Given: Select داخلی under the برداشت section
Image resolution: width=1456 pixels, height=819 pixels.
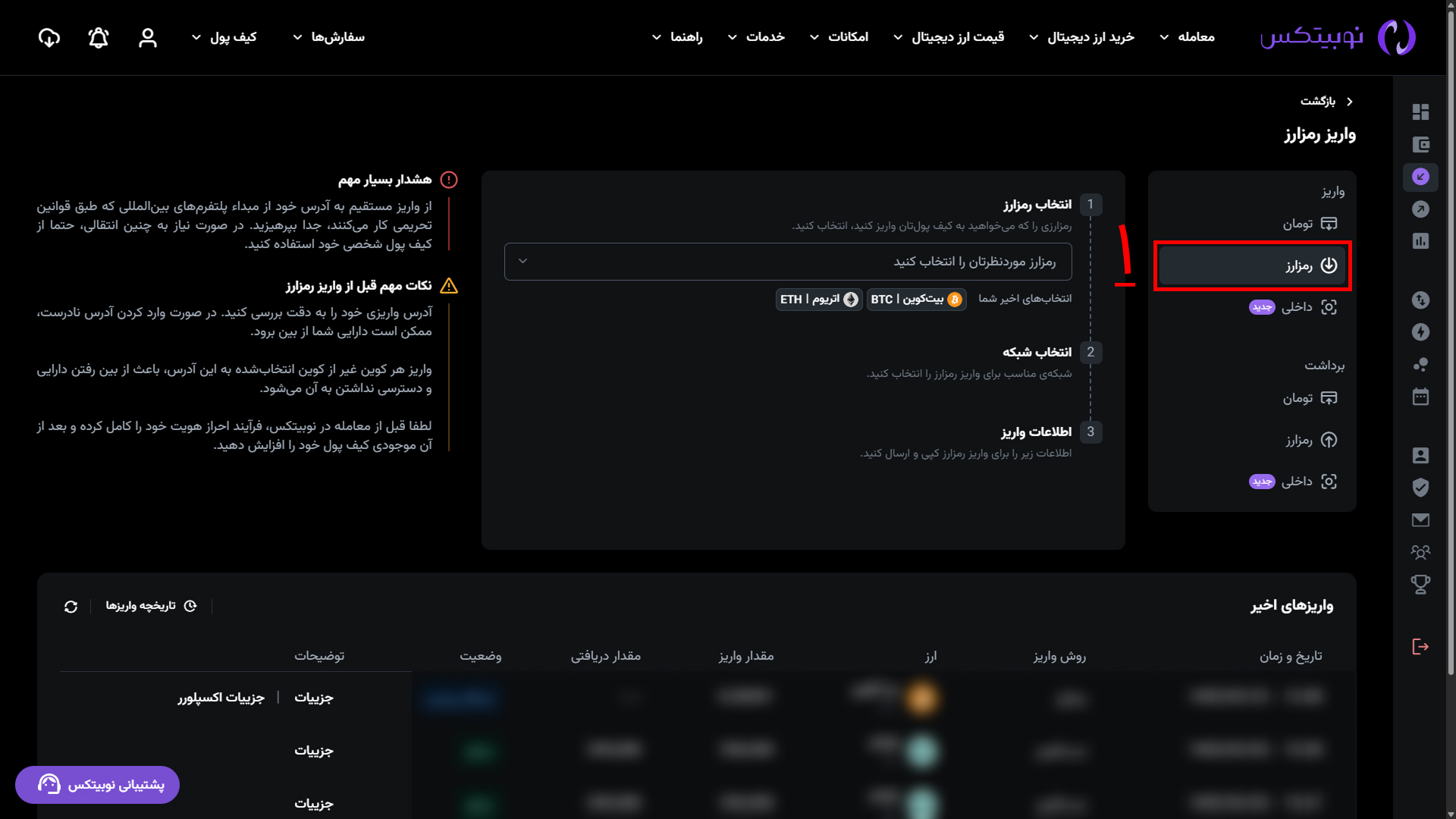Looking at the screenshot, I should tap(1252, 482).
